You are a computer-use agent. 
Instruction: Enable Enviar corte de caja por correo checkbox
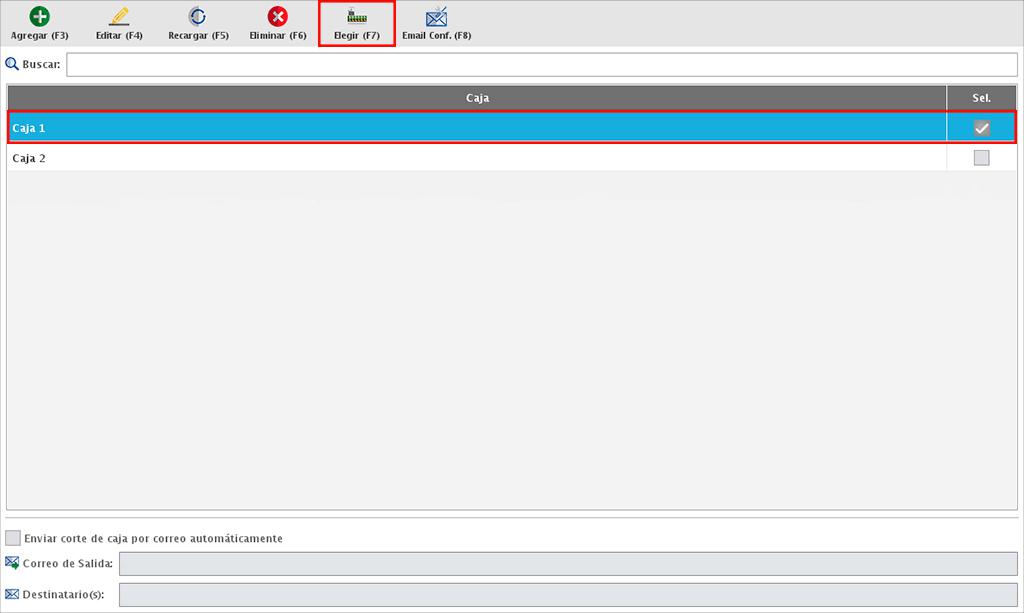[x=13, y=538]
